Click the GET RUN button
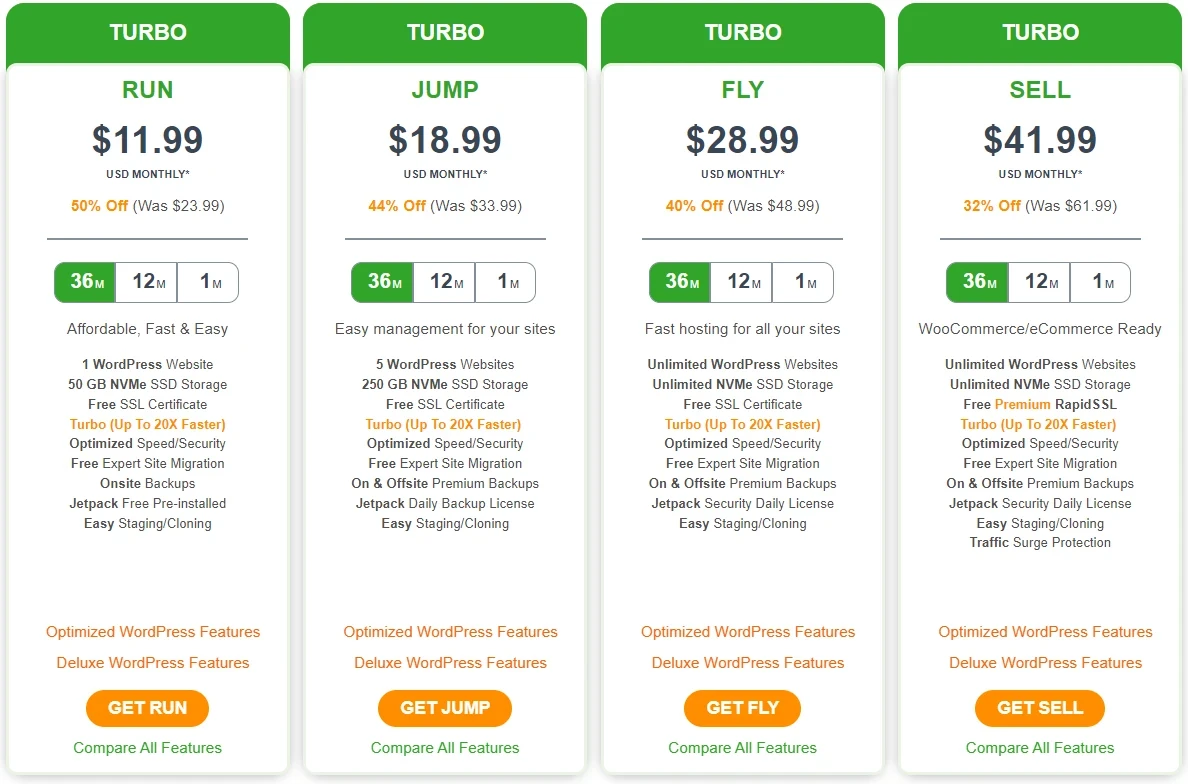This screenshot has width=1188, height=784. coord(148,708)
